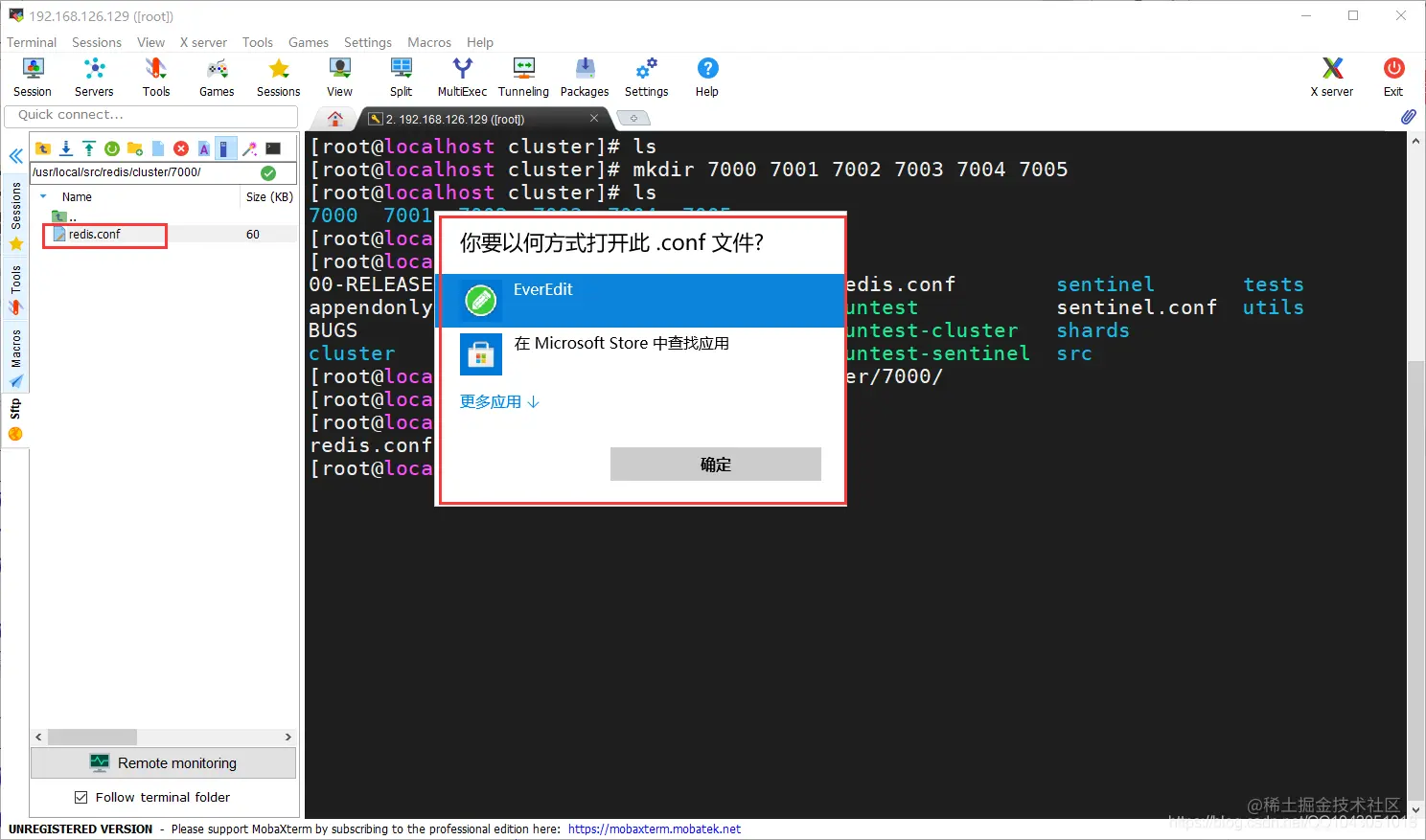This screenshot has width=1426, height=840.
Task: Open the Macros menu
Action: click(x=429, y=42)
